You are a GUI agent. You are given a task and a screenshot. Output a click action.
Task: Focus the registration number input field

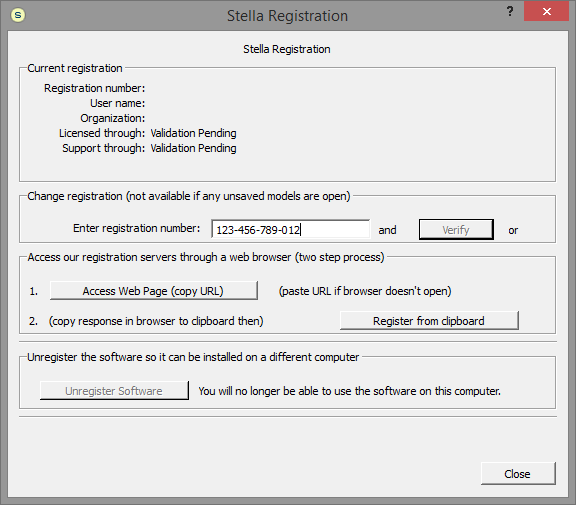pyautogui.click(x=291, y=230)
